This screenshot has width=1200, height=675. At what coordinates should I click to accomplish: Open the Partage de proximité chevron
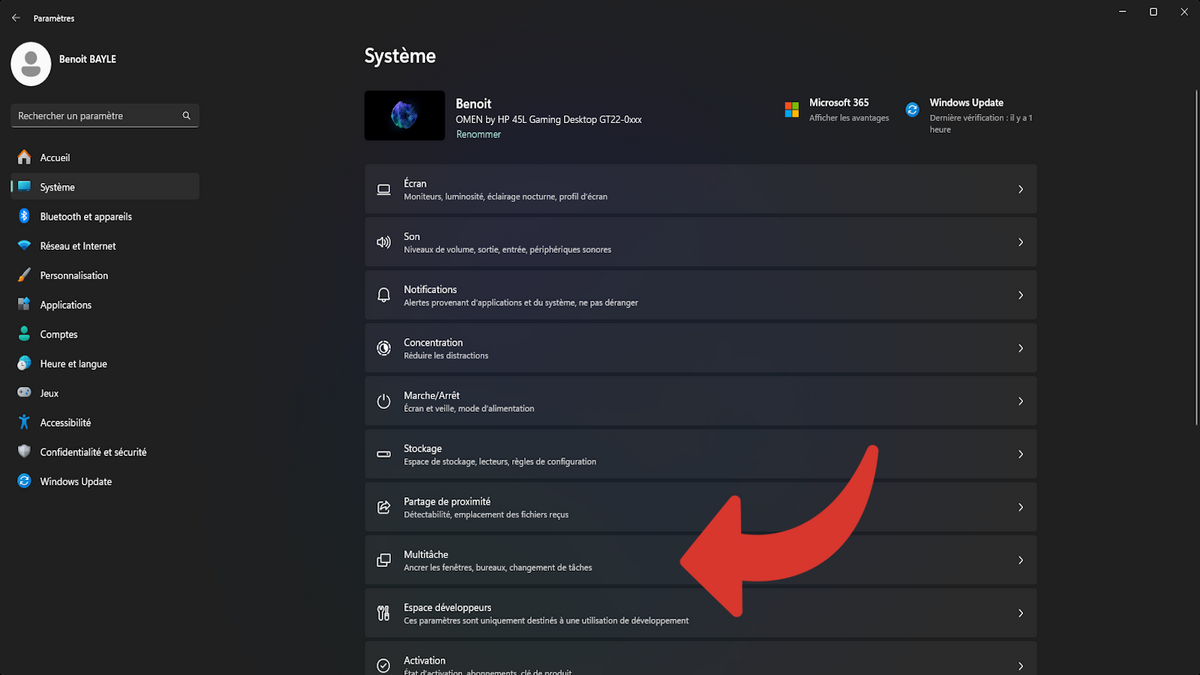pos(1020,508)
